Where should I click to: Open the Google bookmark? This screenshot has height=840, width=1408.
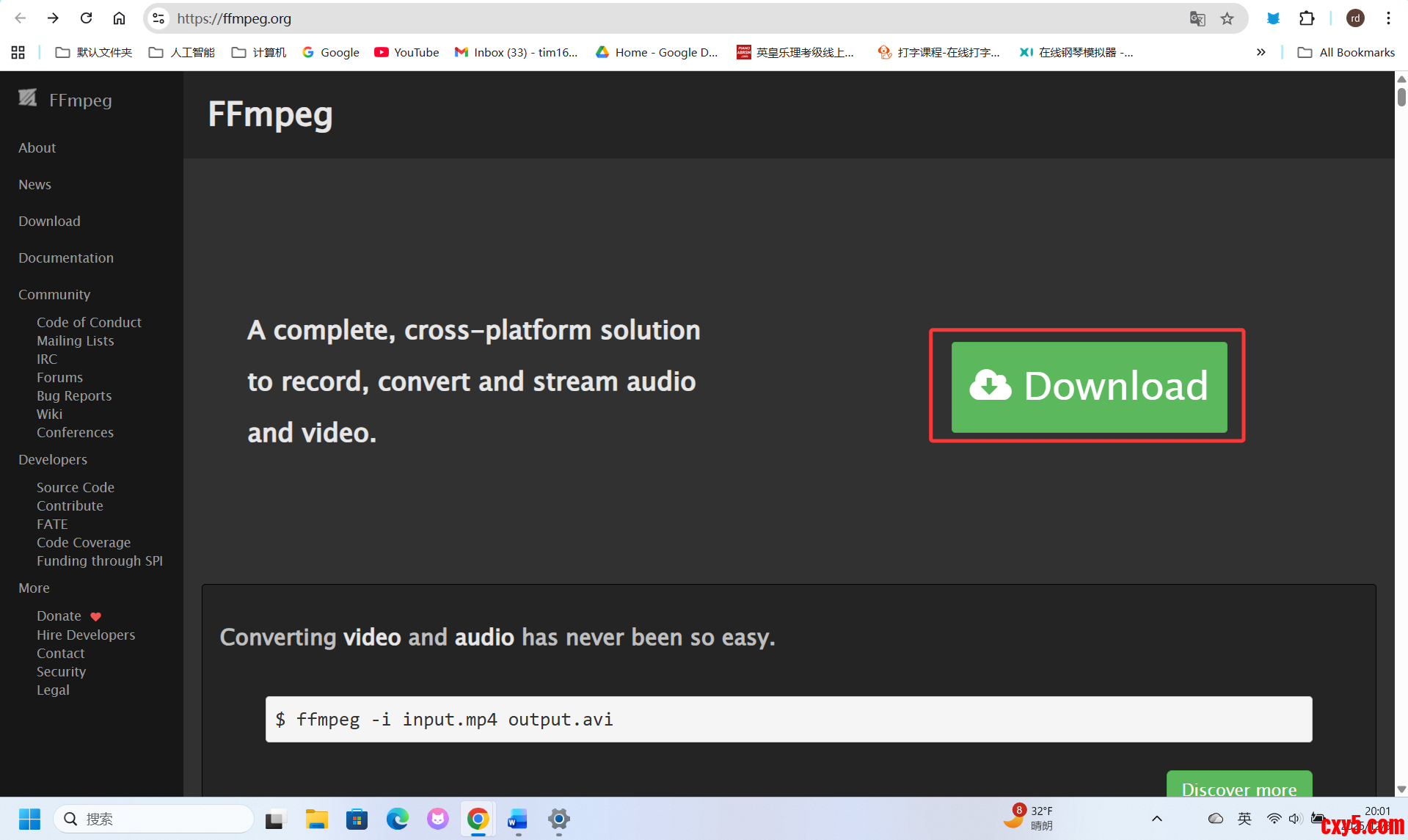pyautogui.click(x=331, y=52)
